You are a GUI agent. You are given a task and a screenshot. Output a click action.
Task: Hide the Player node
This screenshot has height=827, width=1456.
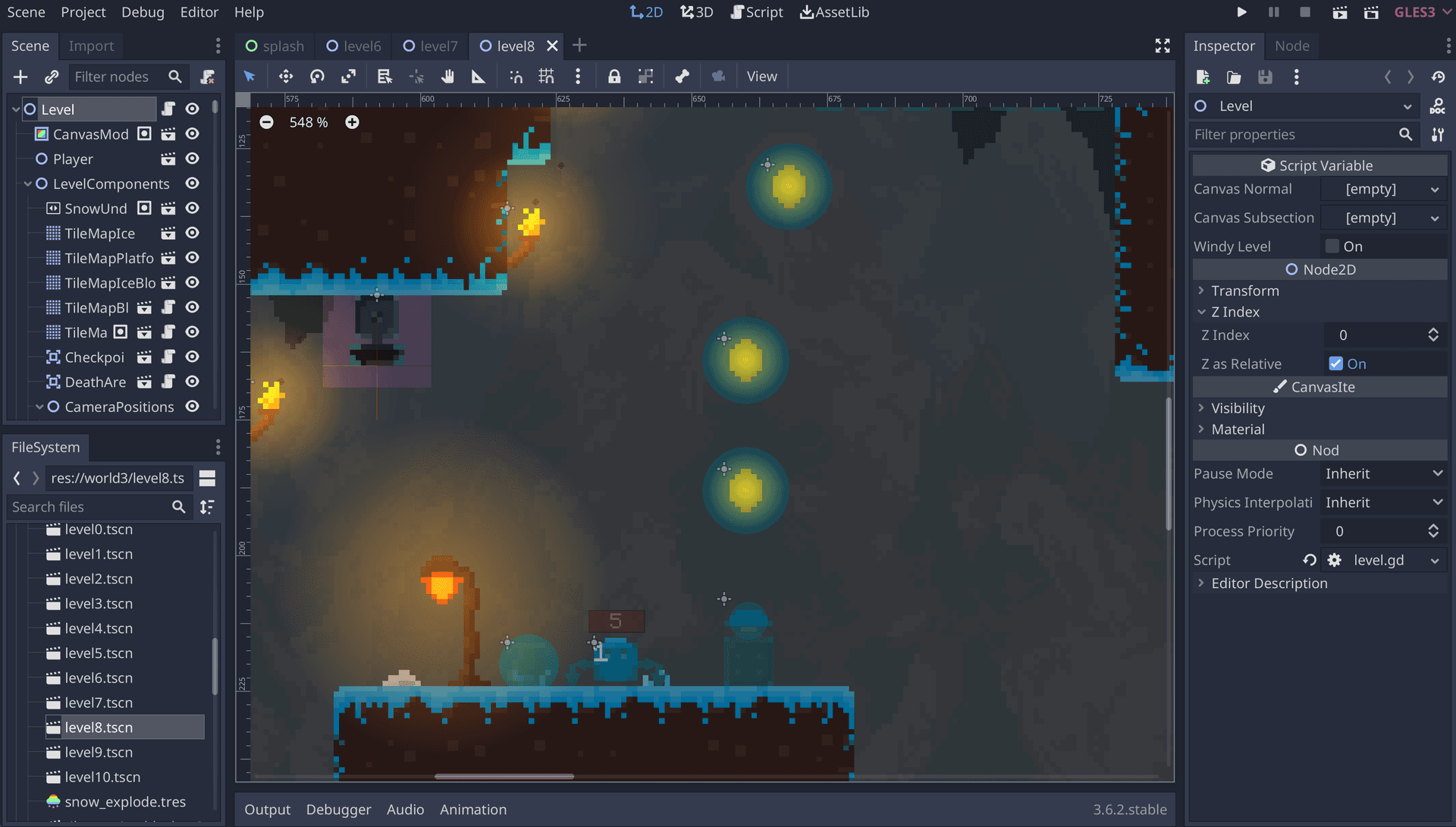tap(193, 159)
